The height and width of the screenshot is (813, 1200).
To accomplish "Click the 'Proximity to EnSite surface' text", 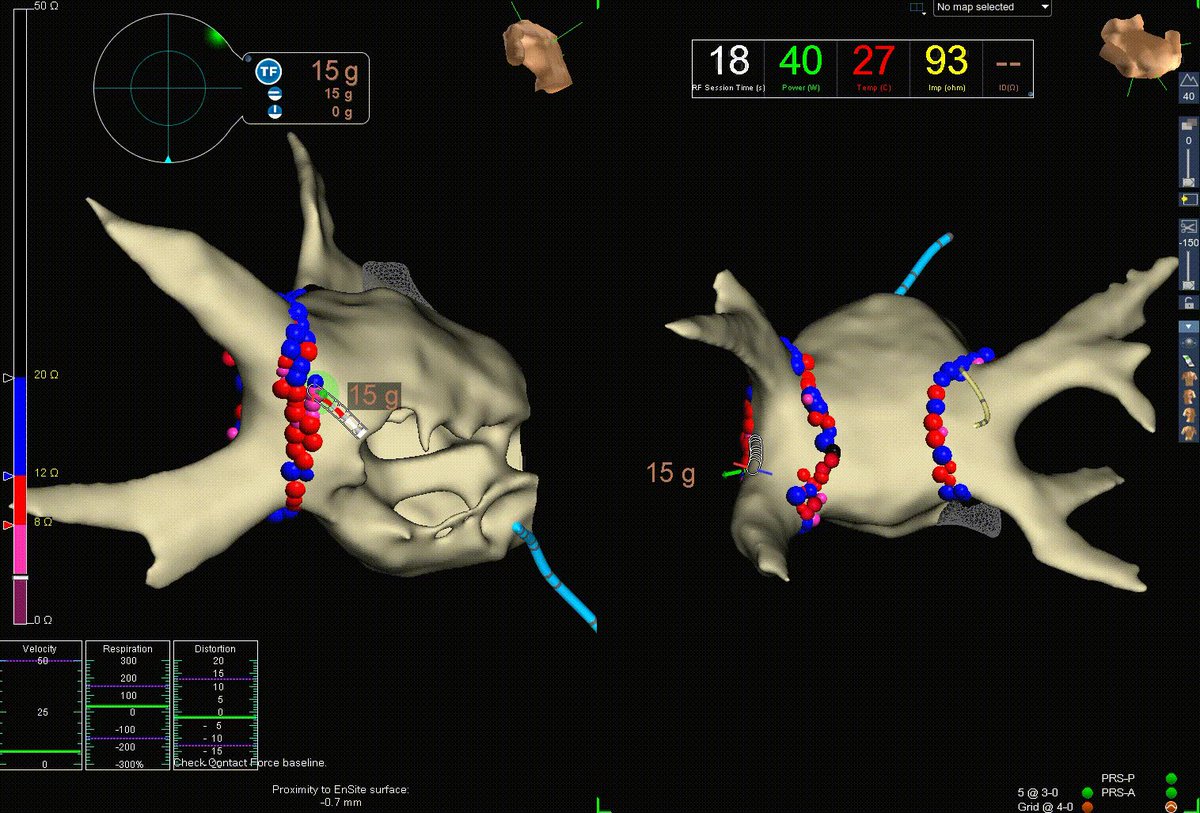I will click(340, 790).
